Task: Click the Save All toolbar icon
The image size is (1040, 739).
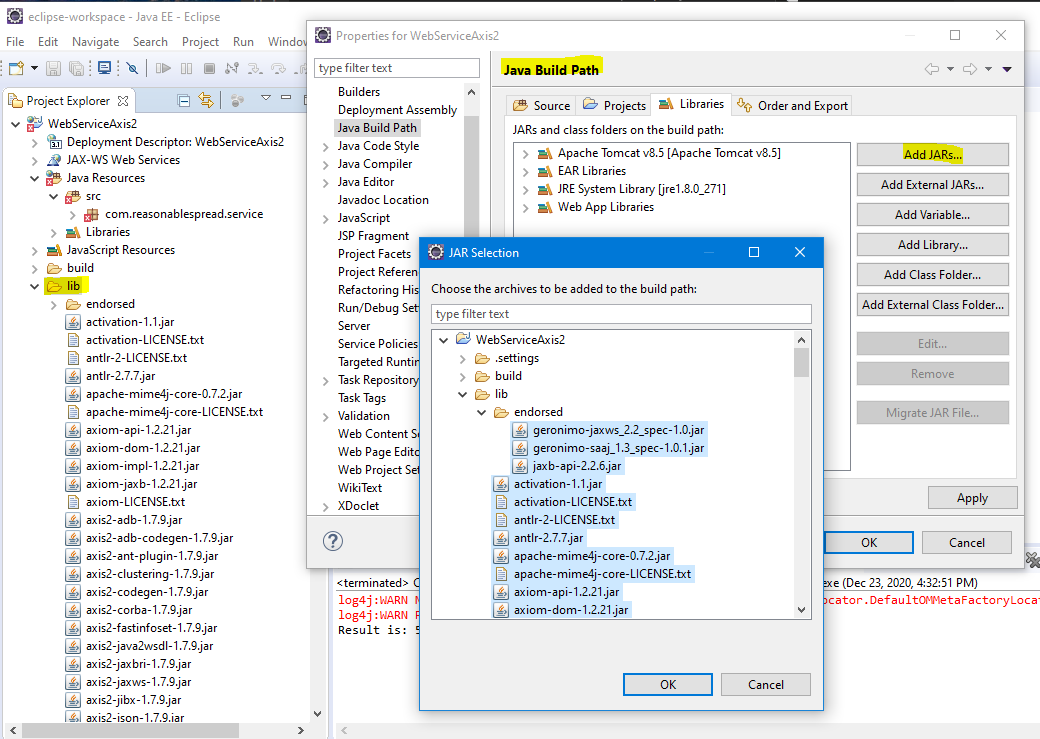Action: coord(77,68)
